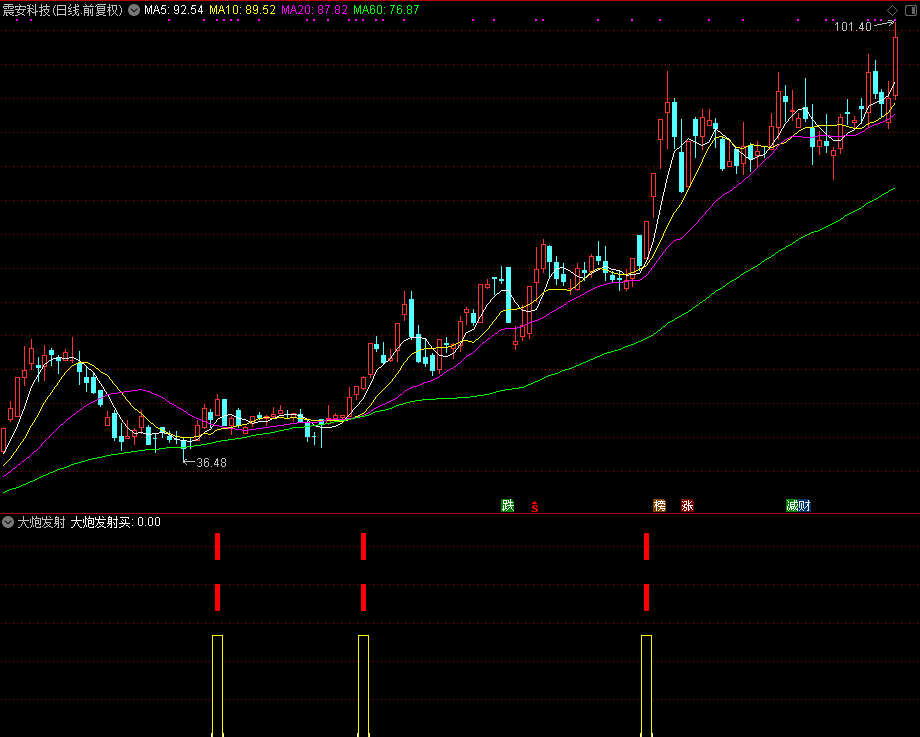Click the 36.48 low price label
Screen dimensions: 920x737
[x=211, y=462]
